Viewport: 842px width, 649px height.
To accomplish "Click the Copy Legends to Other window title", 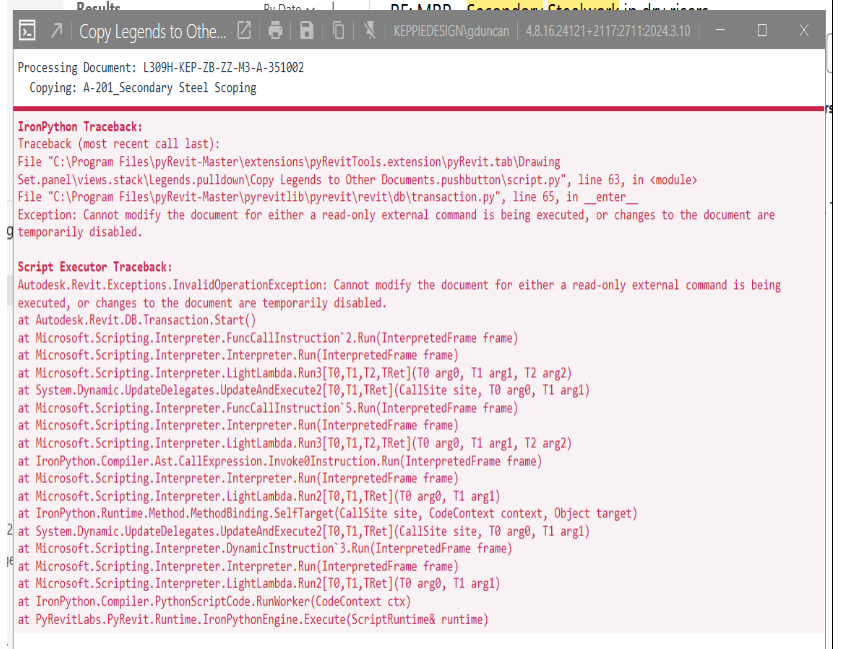I will [153, 32].
